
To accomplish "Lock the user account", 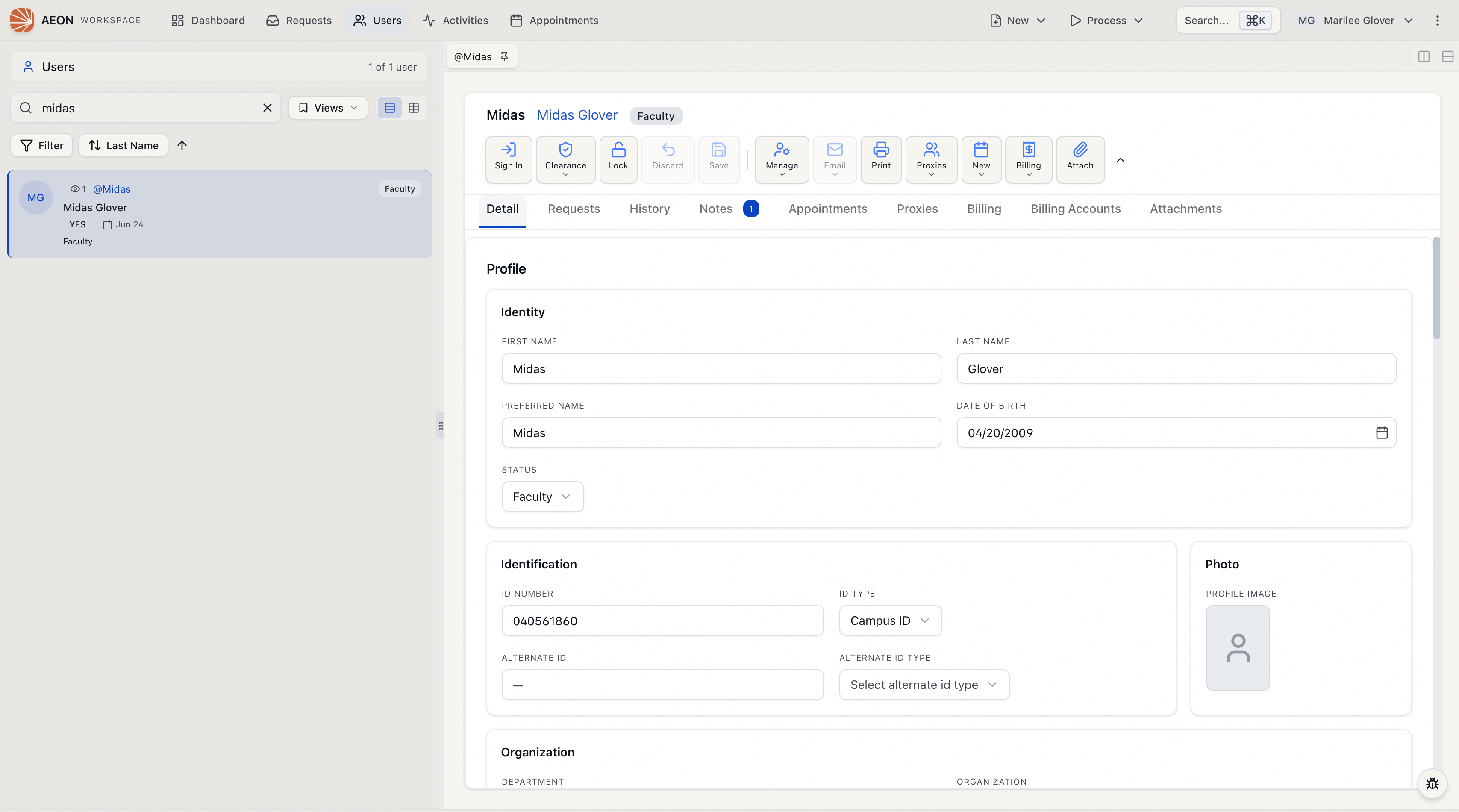I will click(618, 159).
